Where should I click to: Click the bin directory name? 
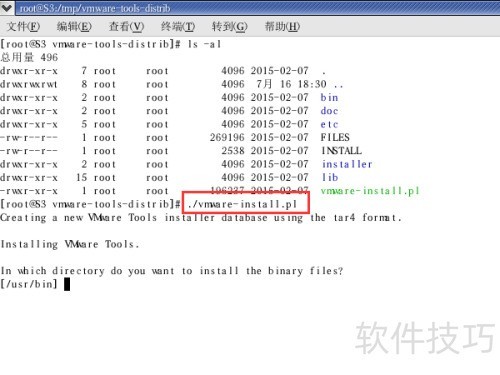(x=329, y=98)
